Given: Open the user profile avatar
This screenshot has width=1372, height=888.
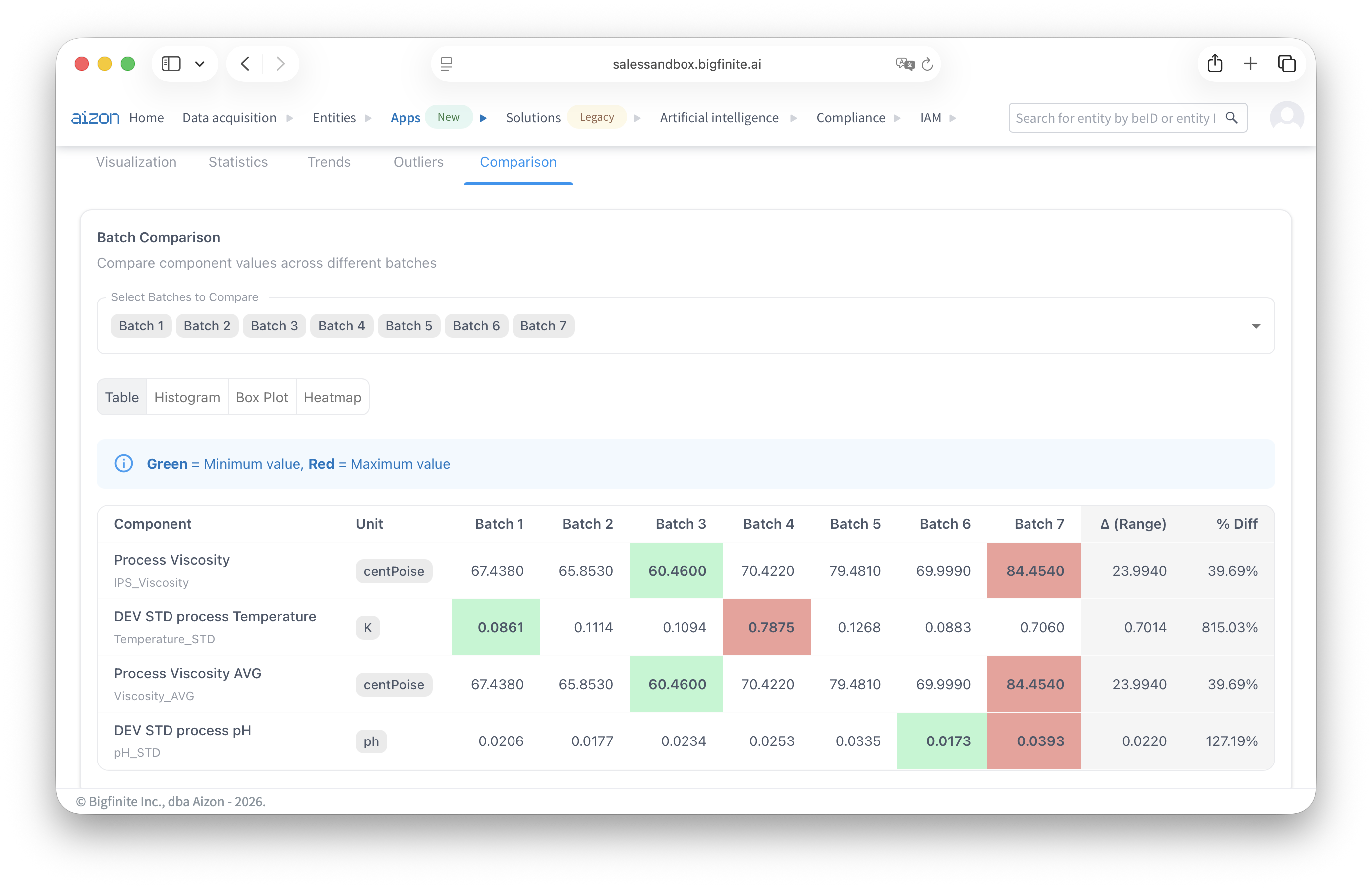Looking at the screenshot, I should coord(1286,118).
